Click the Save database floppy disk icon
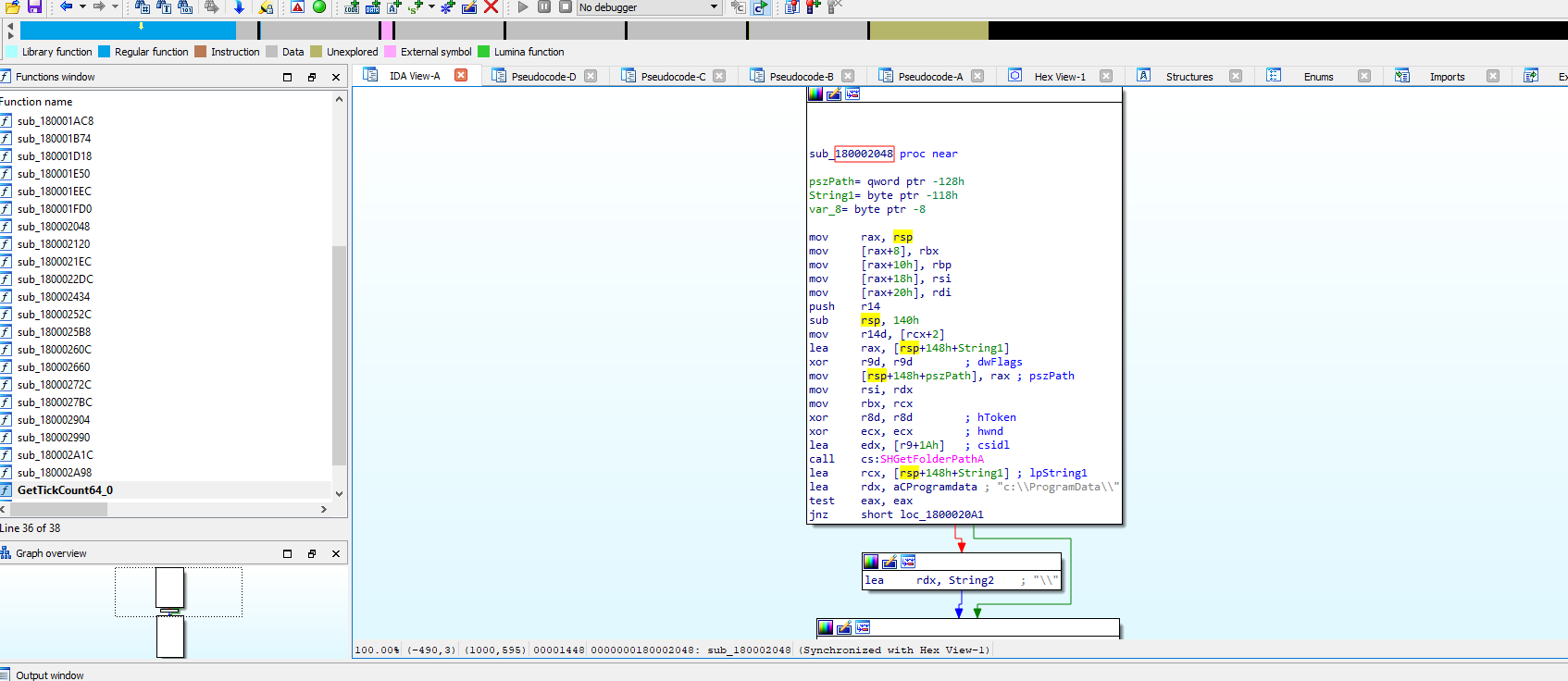The width and height of the screenshot is (1568, 681). click(x=34, y=7)
